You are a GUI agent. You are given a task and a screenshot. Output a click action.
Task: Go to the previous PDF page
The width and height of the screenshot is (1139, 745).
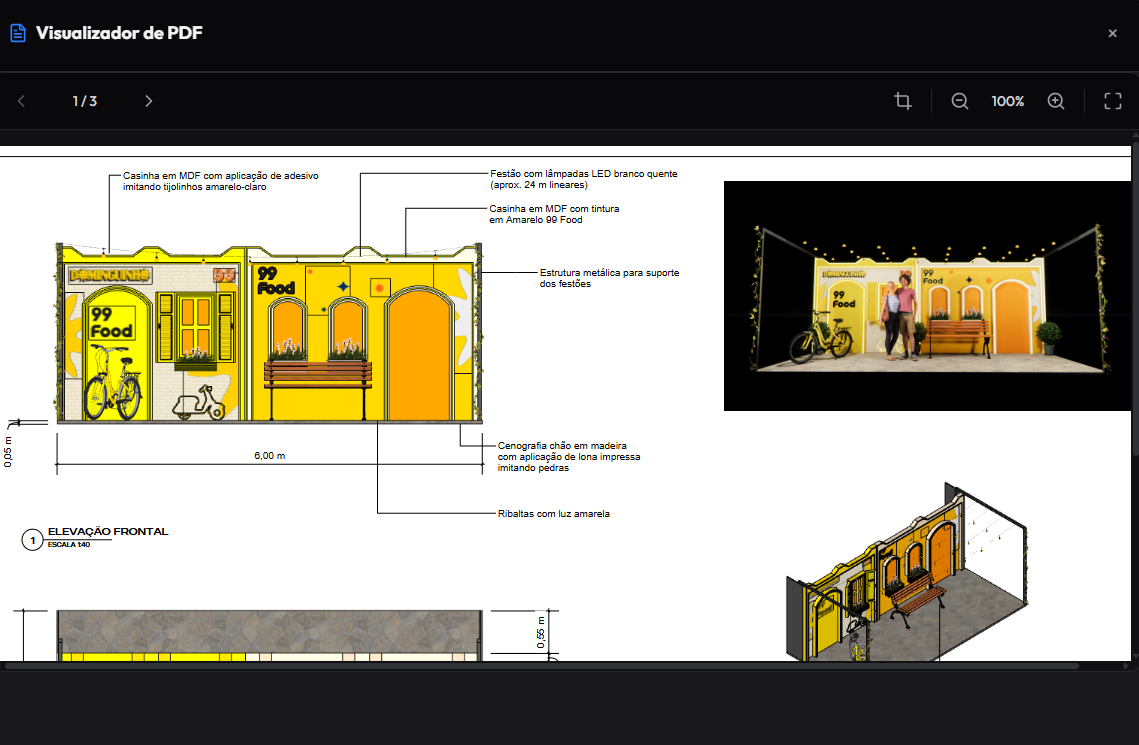[21, 101]
